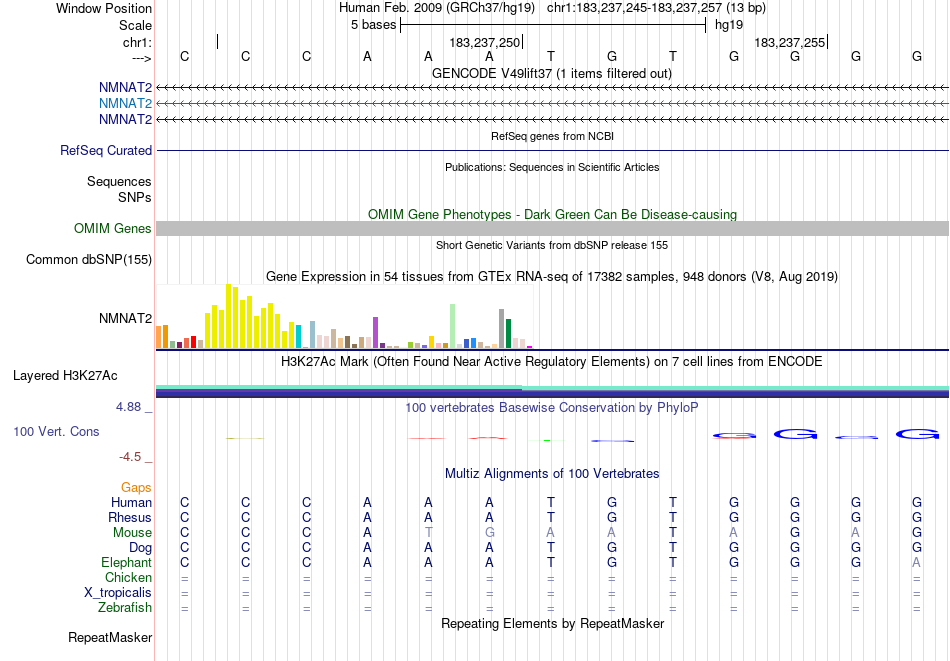
Task: Click the 100 Vert. Cons label
Action: click(56, 431)
